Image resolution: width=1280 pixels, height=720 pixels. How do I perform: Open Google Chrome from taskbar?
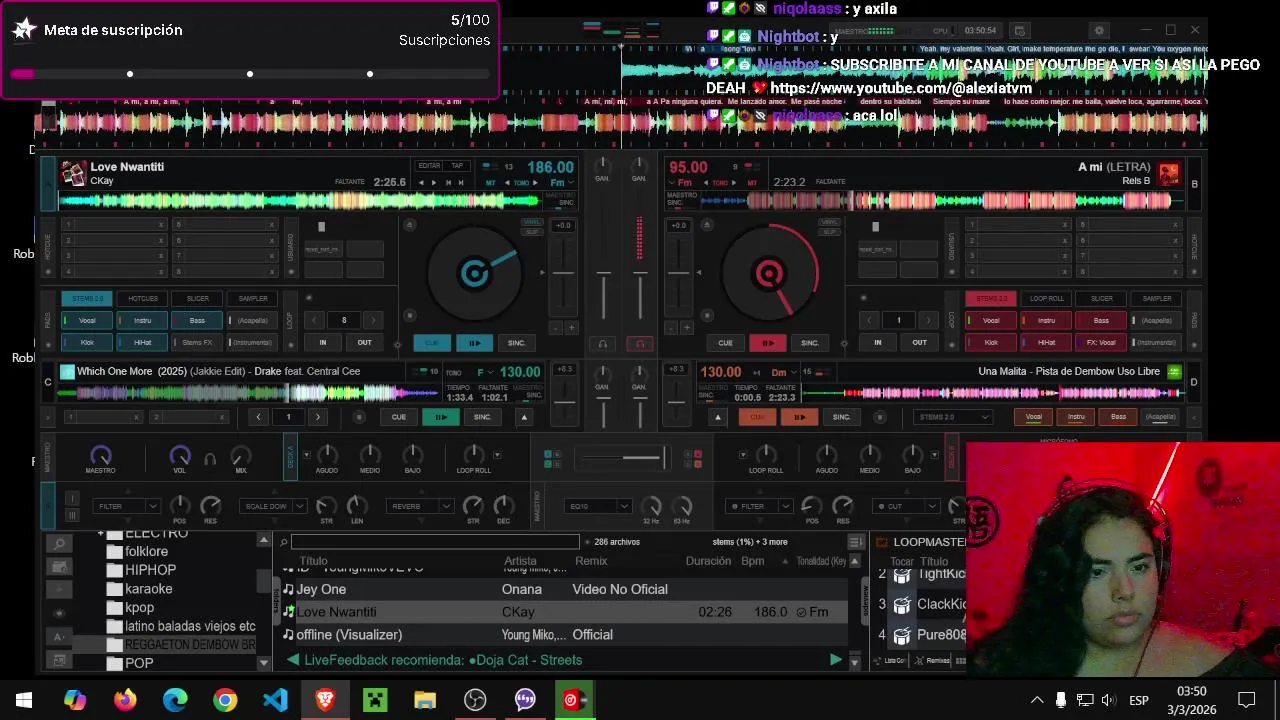point(225,700)
